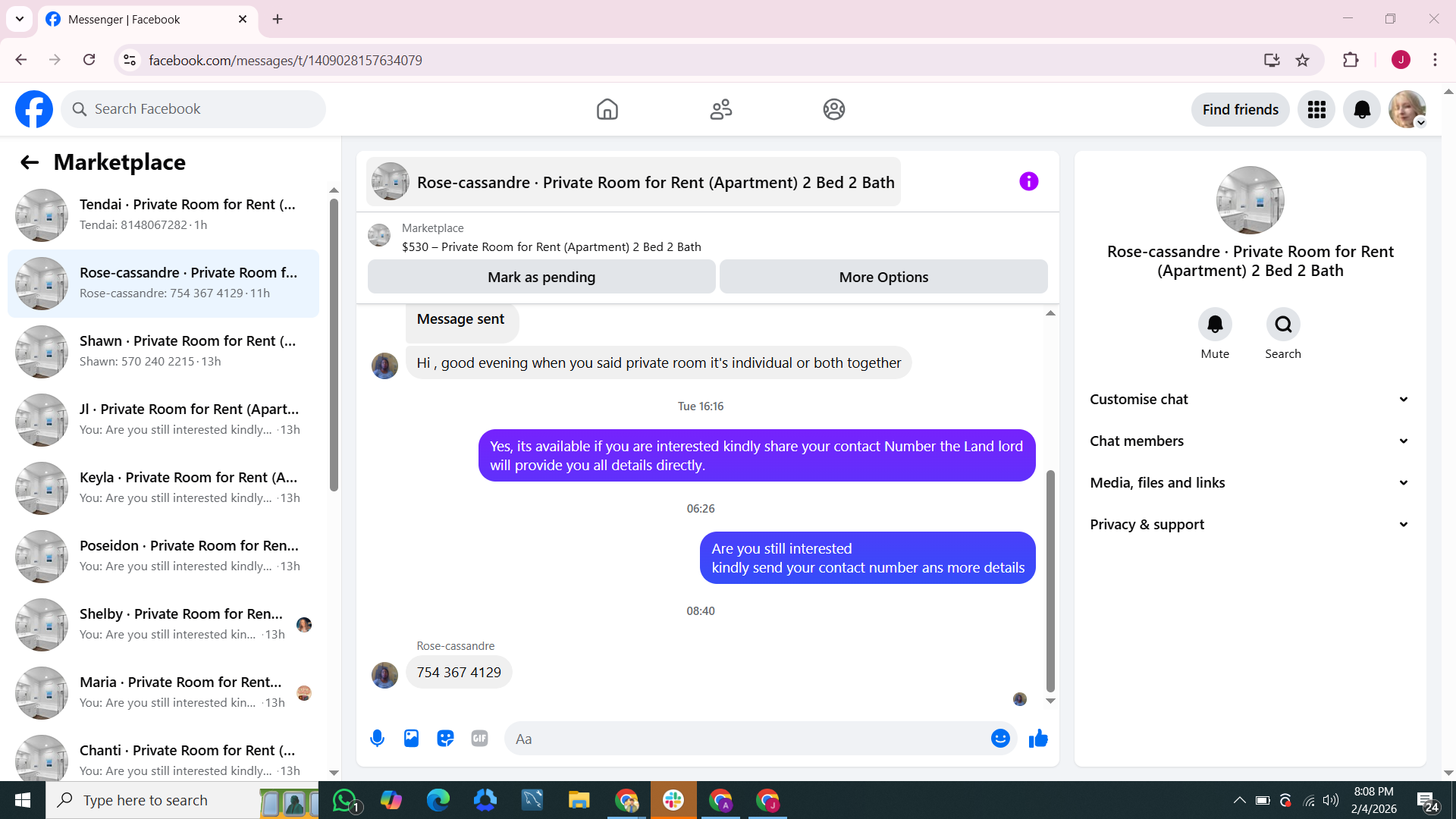Viewport: 1456px width, 819px height.
Task: Open Shawn Private Room conversation
Action: coord(163,351)
